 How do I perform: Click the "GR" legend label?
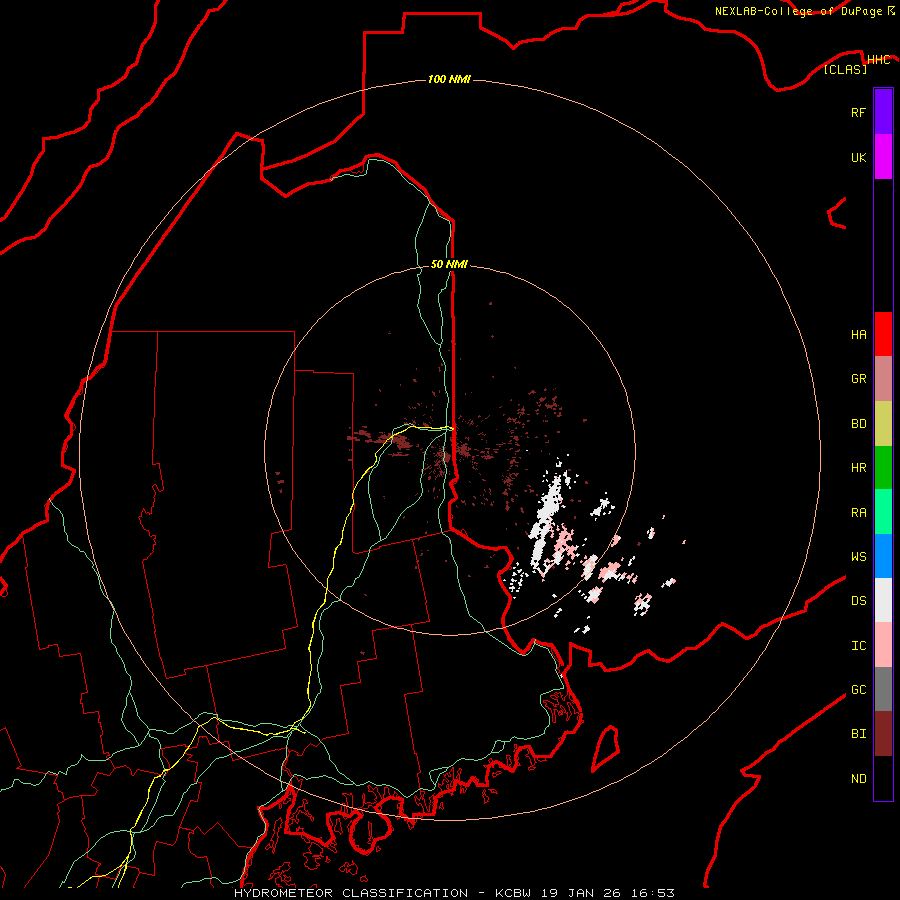858,379
